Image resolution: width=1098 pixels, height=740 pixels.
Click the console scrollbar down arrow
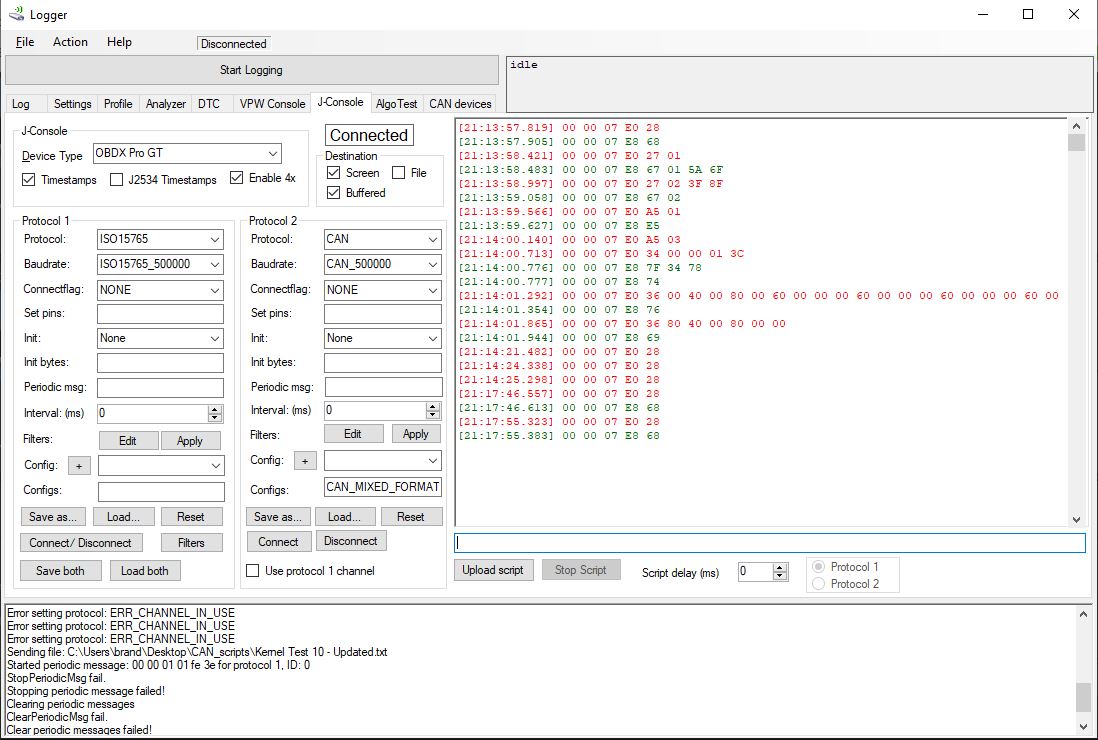(x=1076, y=519)
